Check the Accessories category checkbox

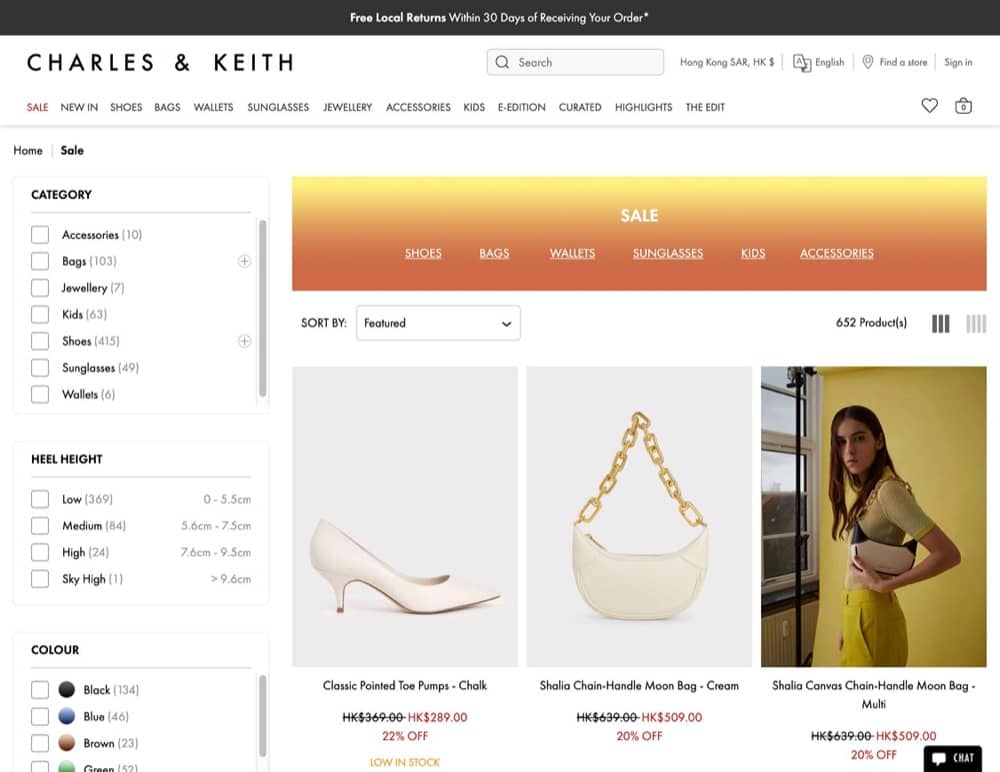[x=40, y=235]
